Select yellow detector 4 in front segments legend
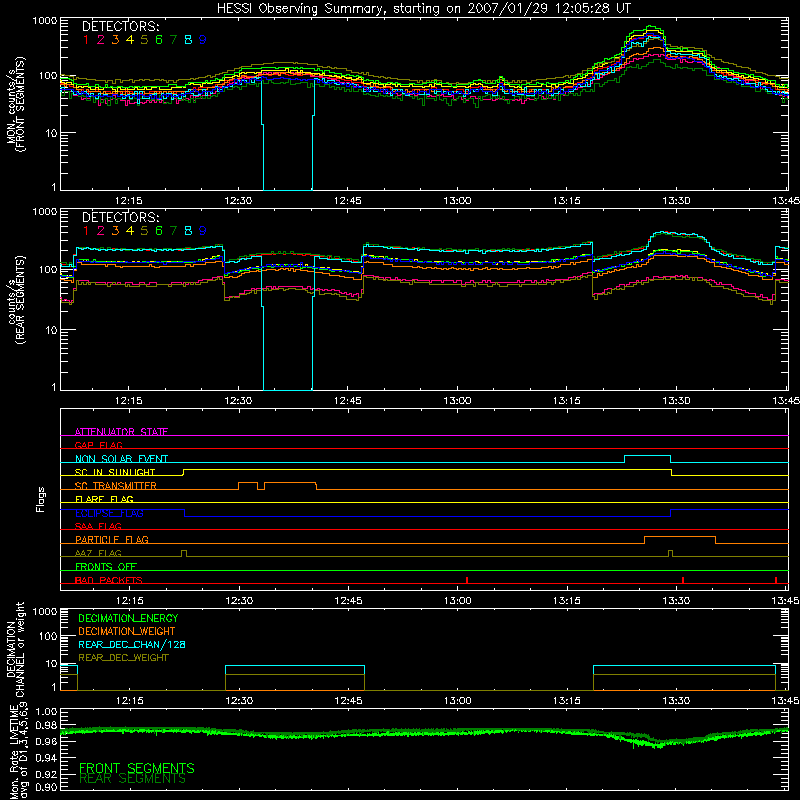The image size is (800, 800). pyautogui.click(x=130, y=40)
